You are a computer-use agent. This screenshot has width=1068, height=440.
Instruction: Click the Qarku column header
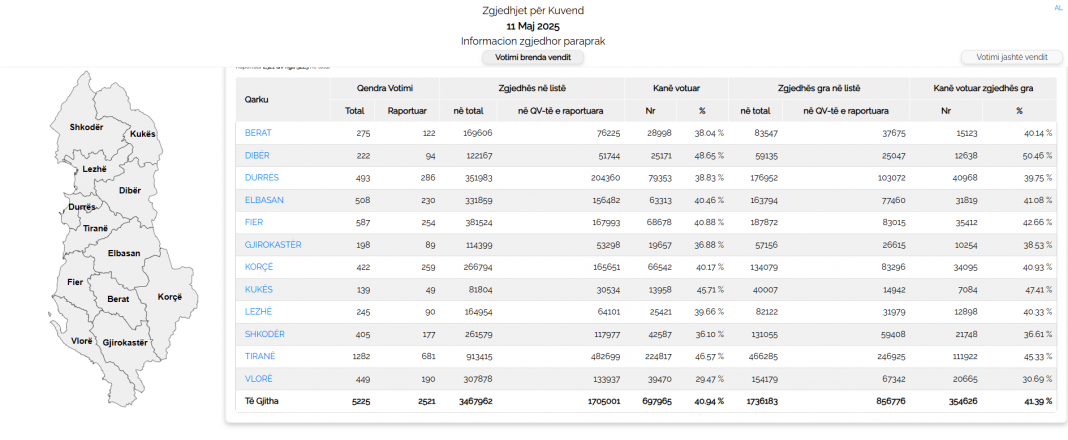257,99
